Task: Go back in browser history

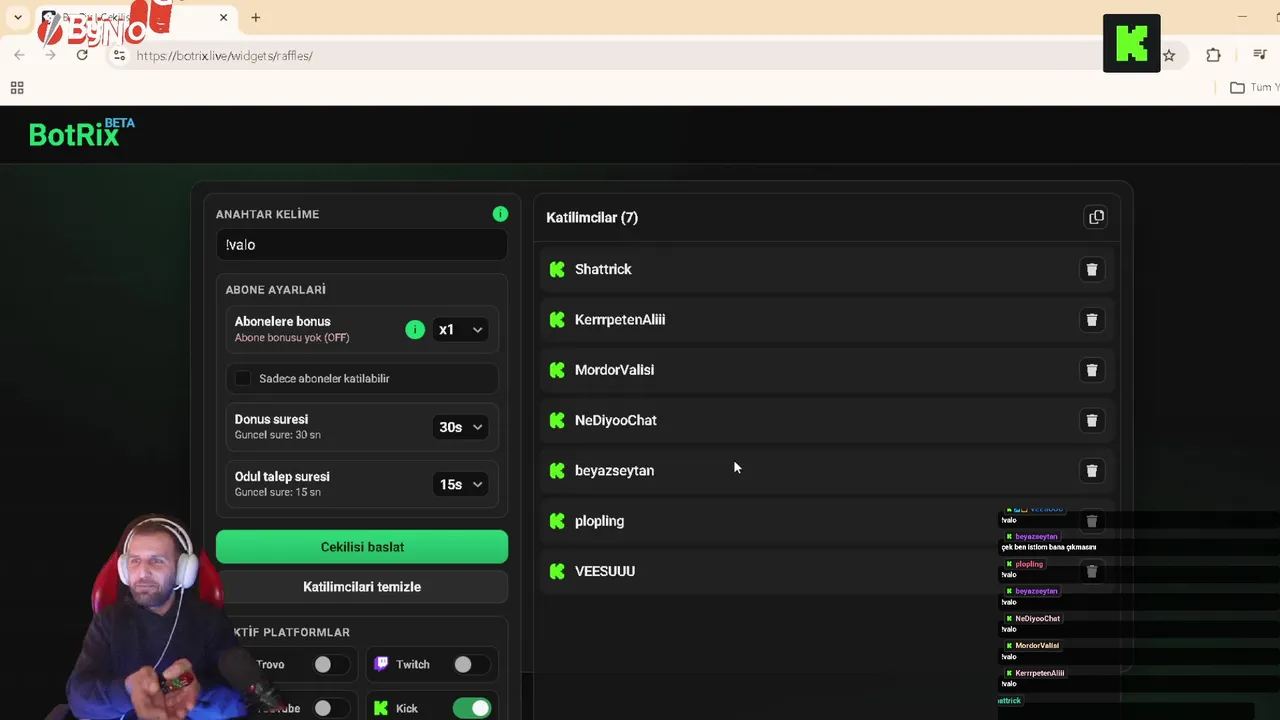Action: point(19,55)
